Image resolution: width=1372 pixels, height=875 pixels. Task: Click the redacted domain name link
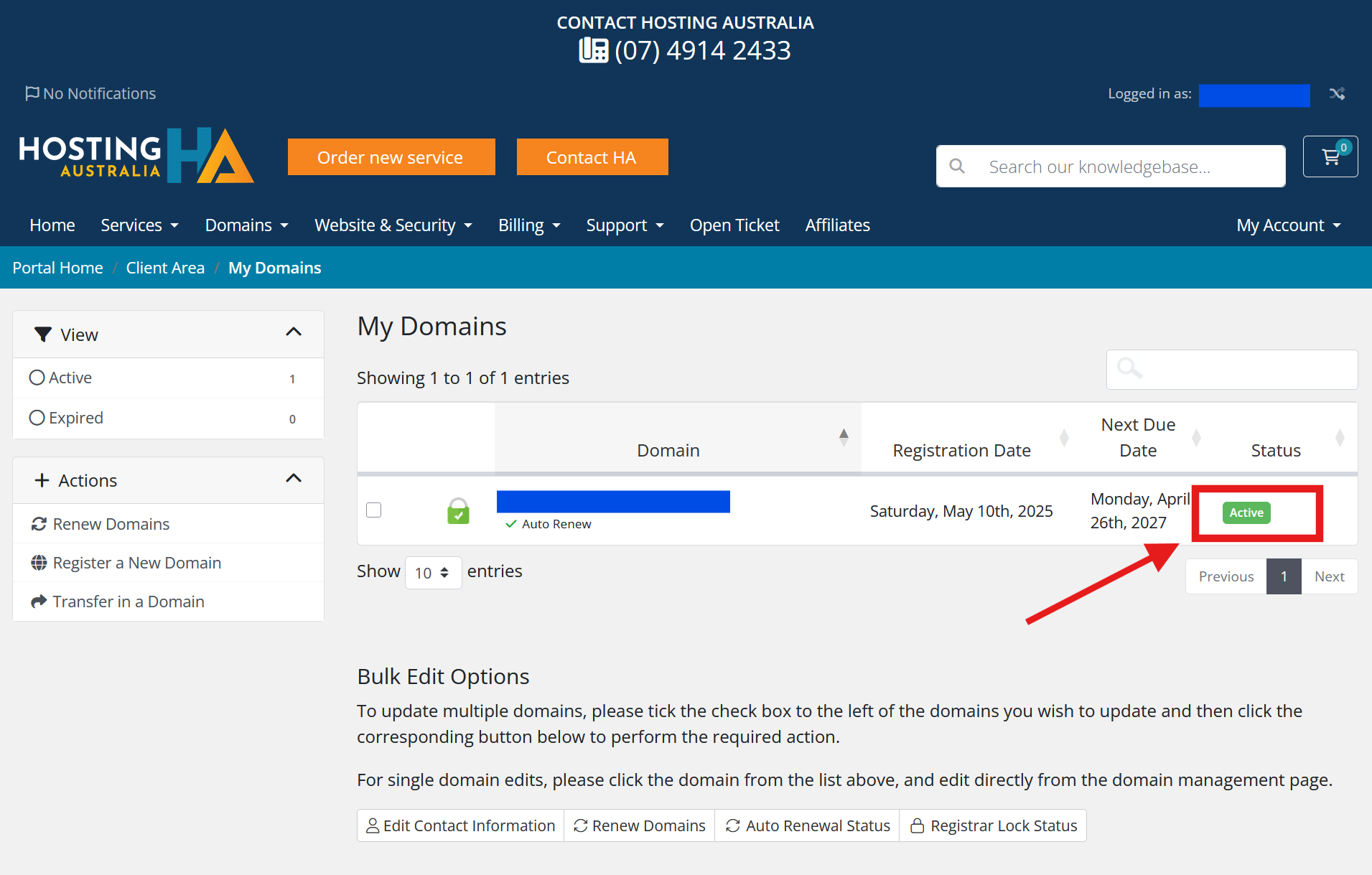click(x=613, y=502)
